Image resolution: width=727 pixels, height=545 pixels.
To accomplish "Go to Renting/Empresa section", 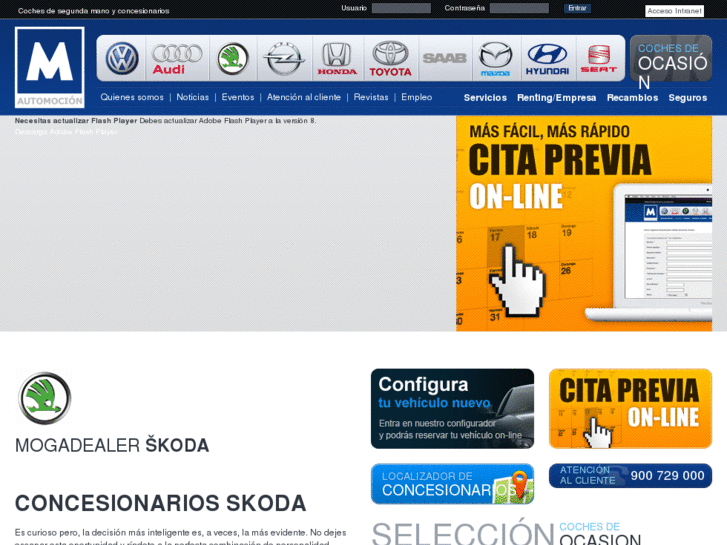I will tap(557, 98).
